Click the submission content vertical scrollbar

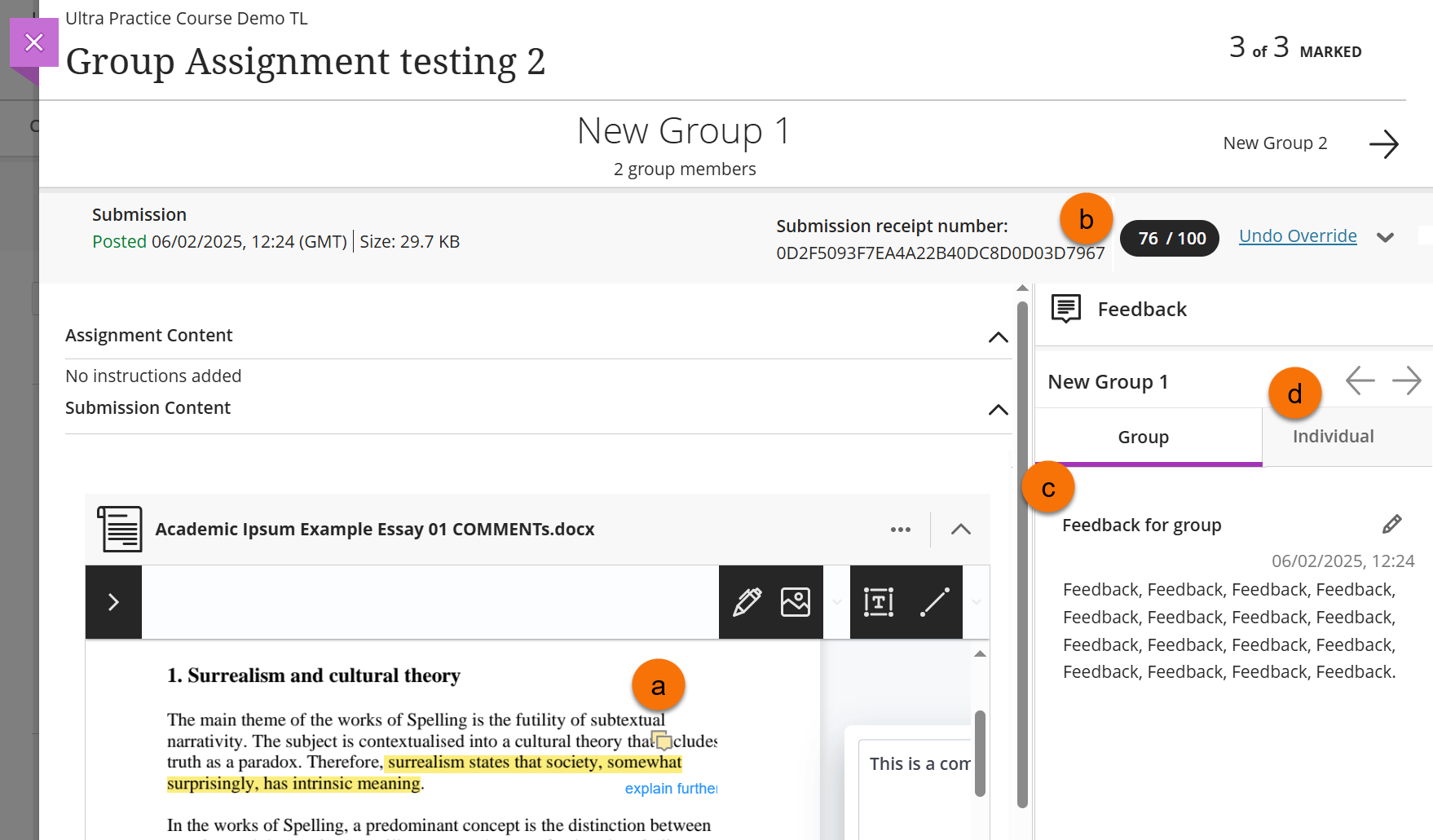click(x=1022, y=554)
